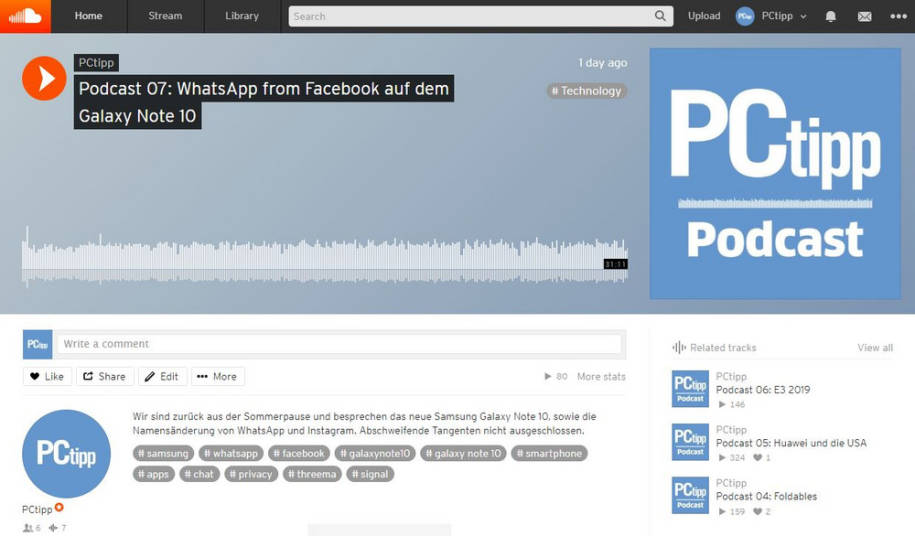915x536 pixels.
Task: Click the 80 plays counter icon
Action: [548, 377]
